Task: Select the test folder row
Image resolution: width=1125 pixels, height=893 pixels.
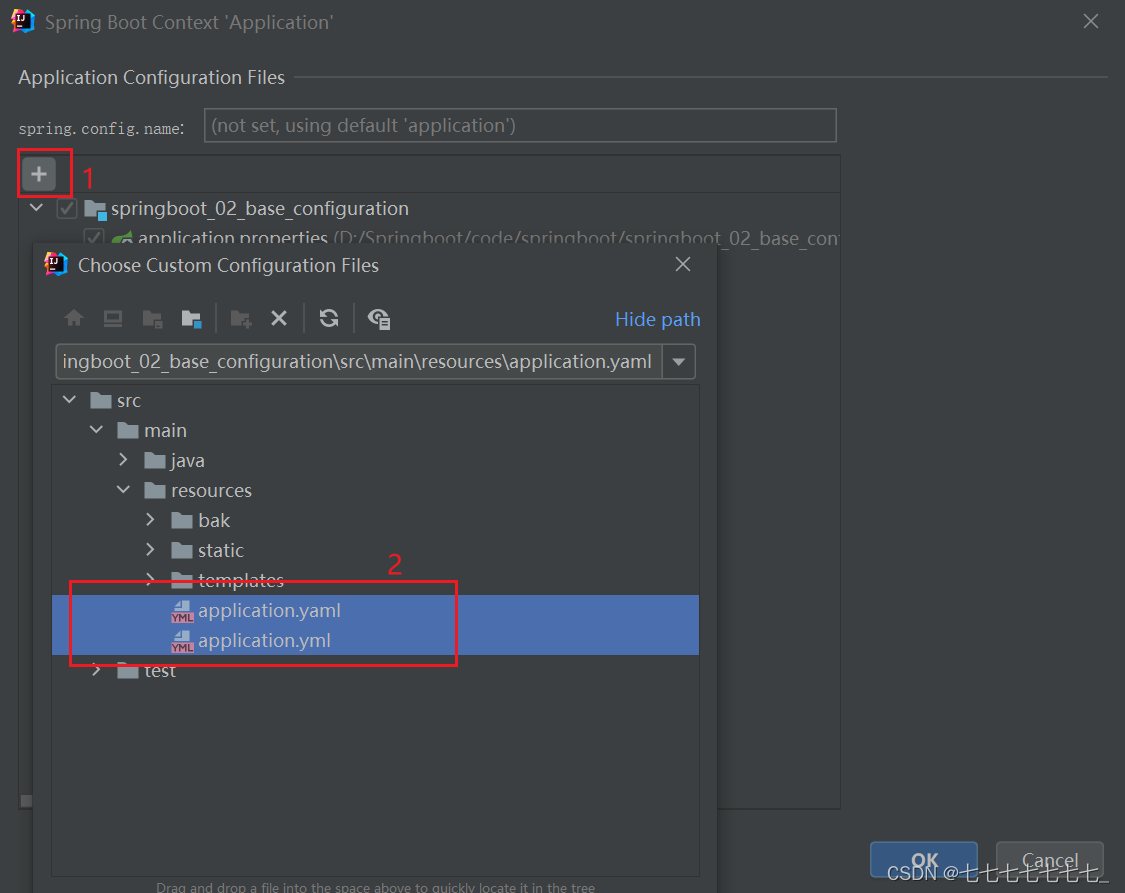Action: coord(375,671)
